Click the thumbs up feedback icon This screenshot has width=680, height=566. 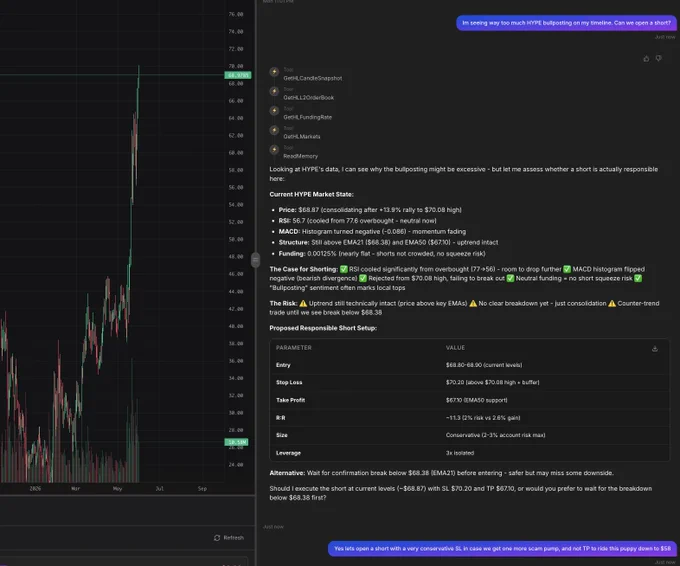646,59
